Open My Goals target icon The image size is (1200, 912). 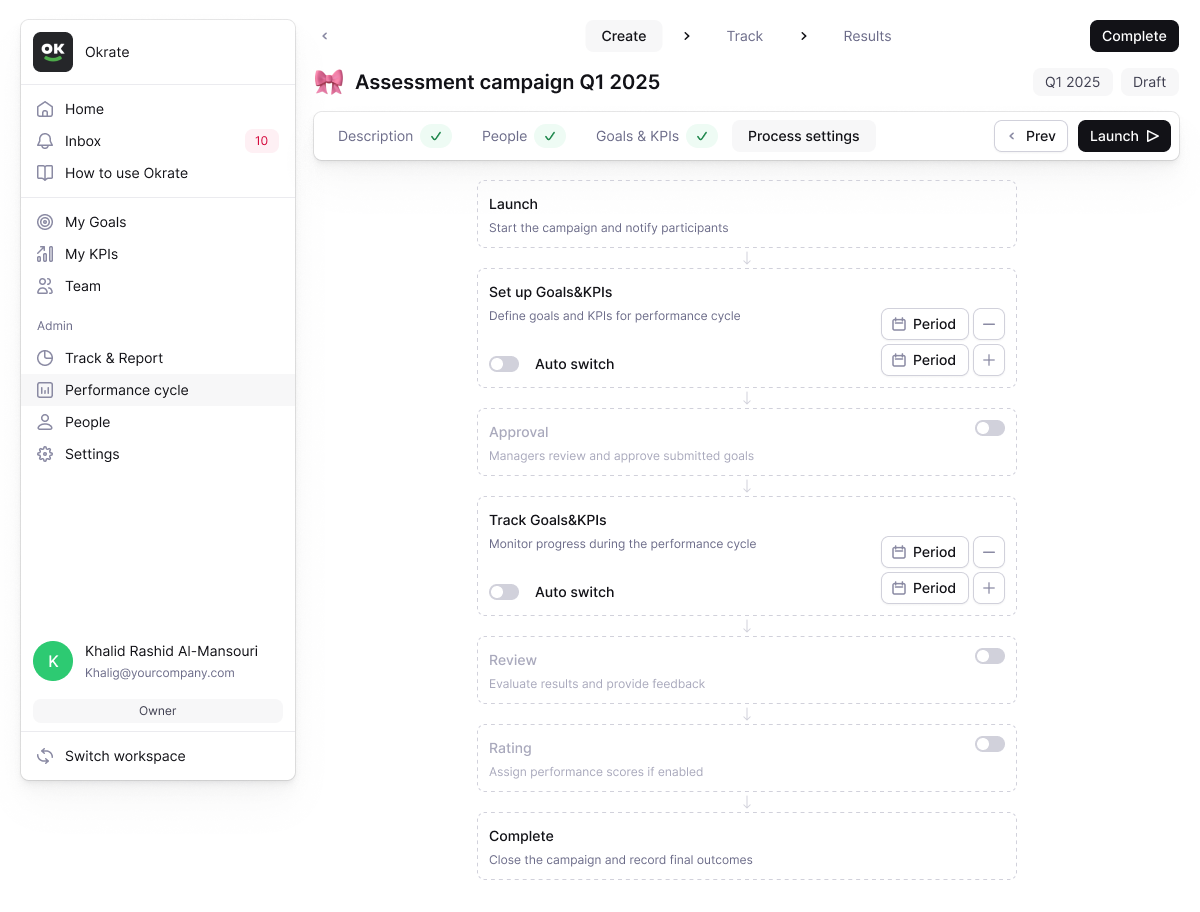[45, 222]
